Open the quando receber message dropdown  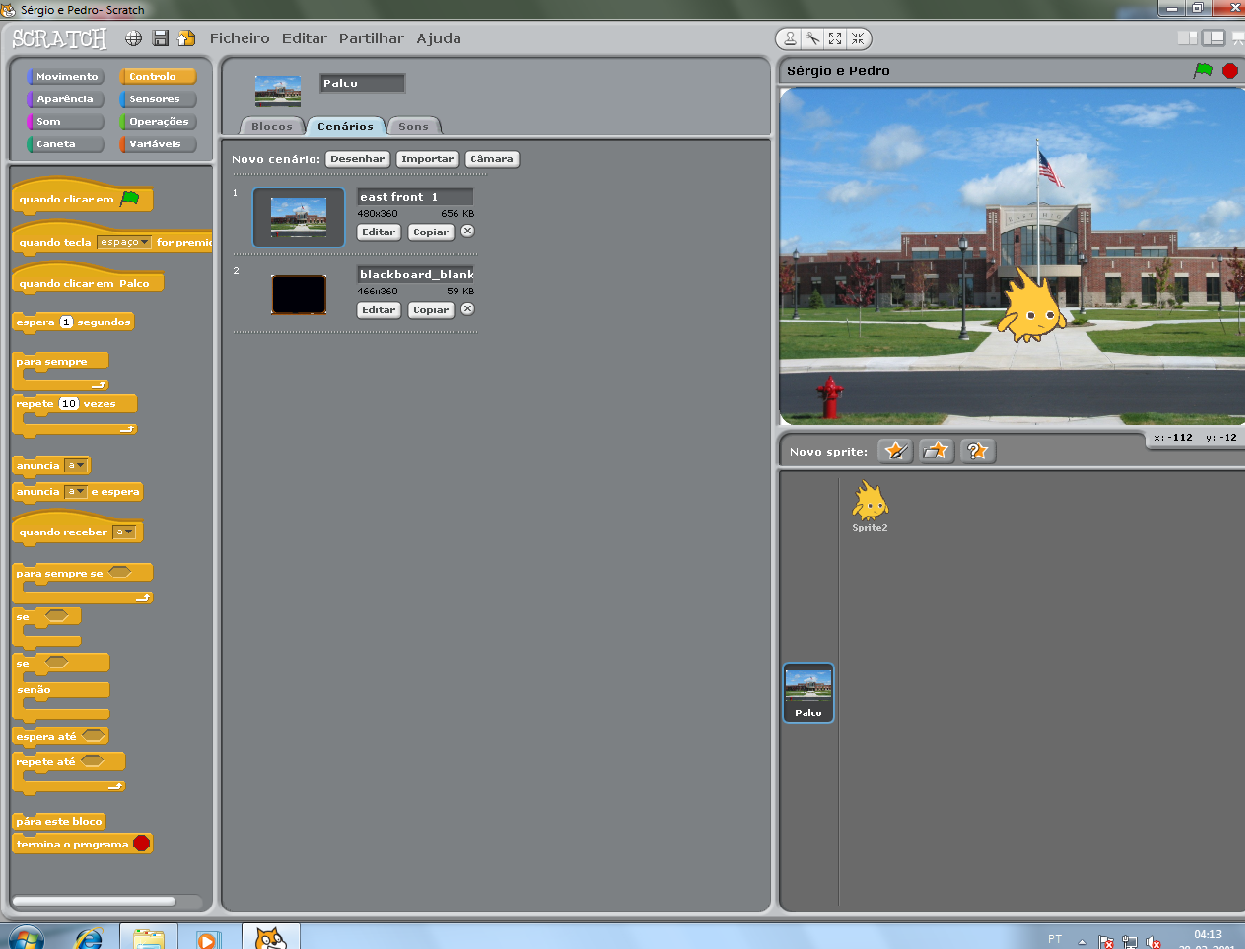(124, 532)
